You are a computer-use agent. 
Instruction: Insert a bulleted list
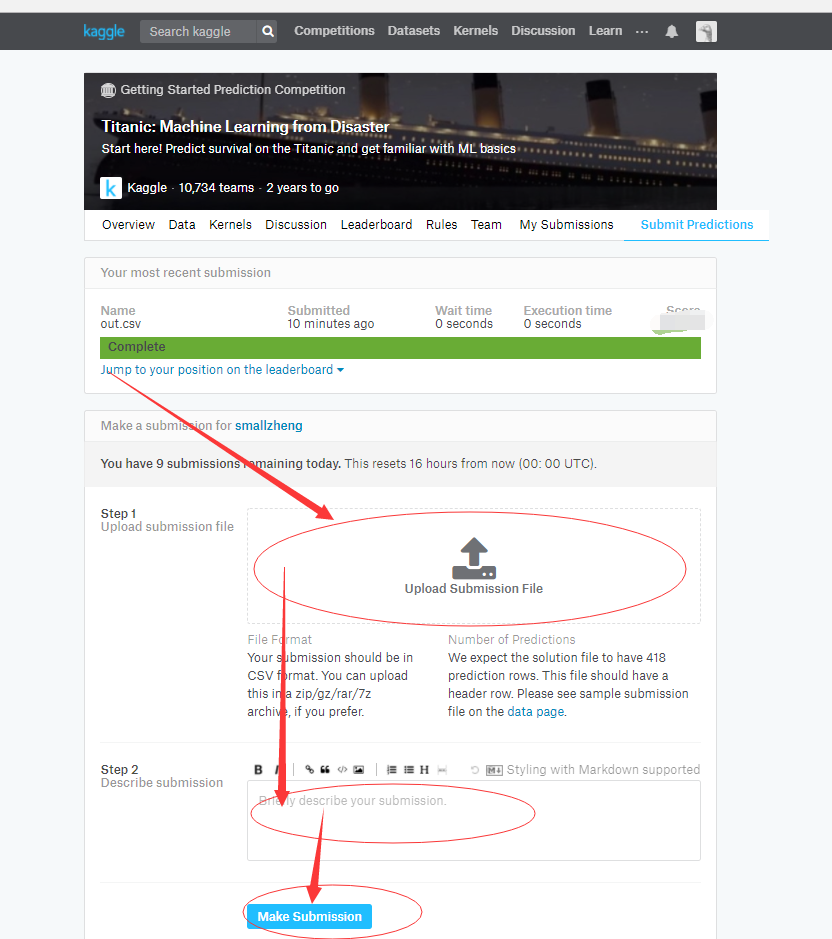pyautogui.click(x=409, y=770)
